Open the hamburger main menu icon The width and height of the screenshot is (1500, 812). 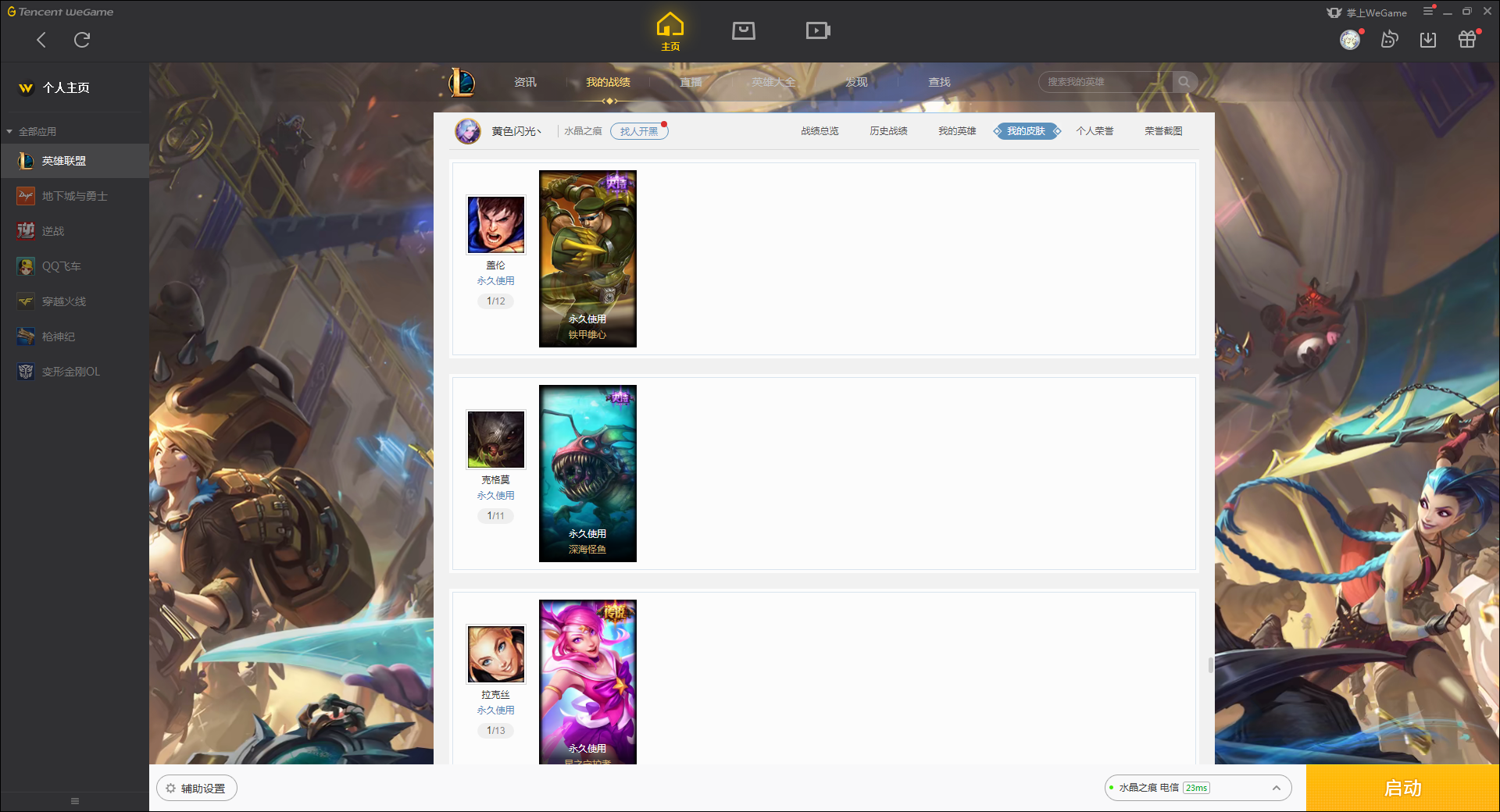1428,11
